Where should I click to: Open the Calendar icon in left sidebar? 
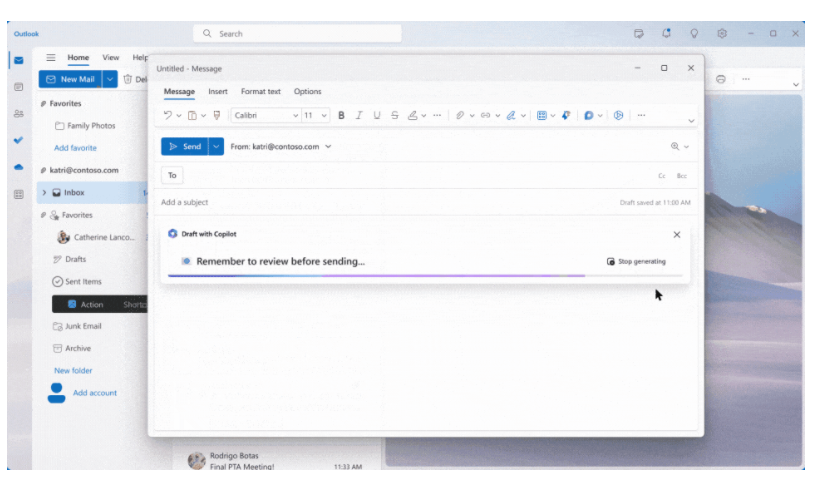pyautogui.click(x=18, y=87)
